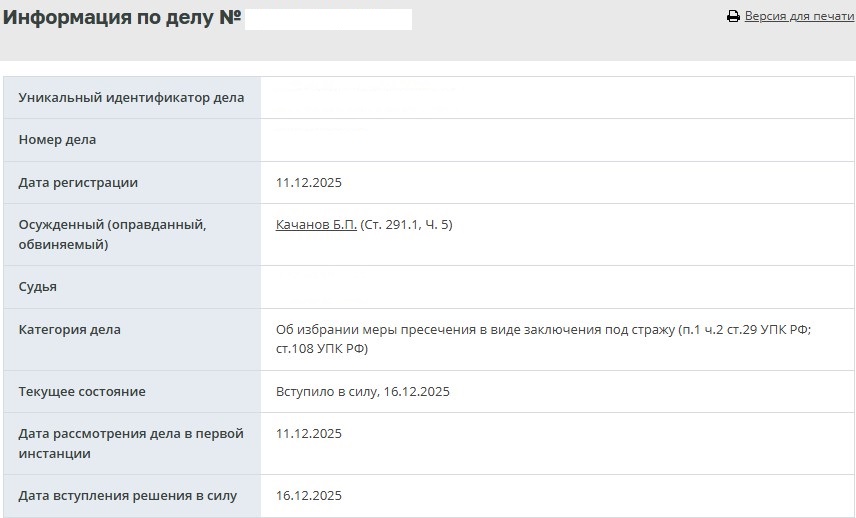The height and width of the screenshot is (518, 856).
Task: Click the 16.12.2025 value in the last row
Action: click(x=309, y=496)
